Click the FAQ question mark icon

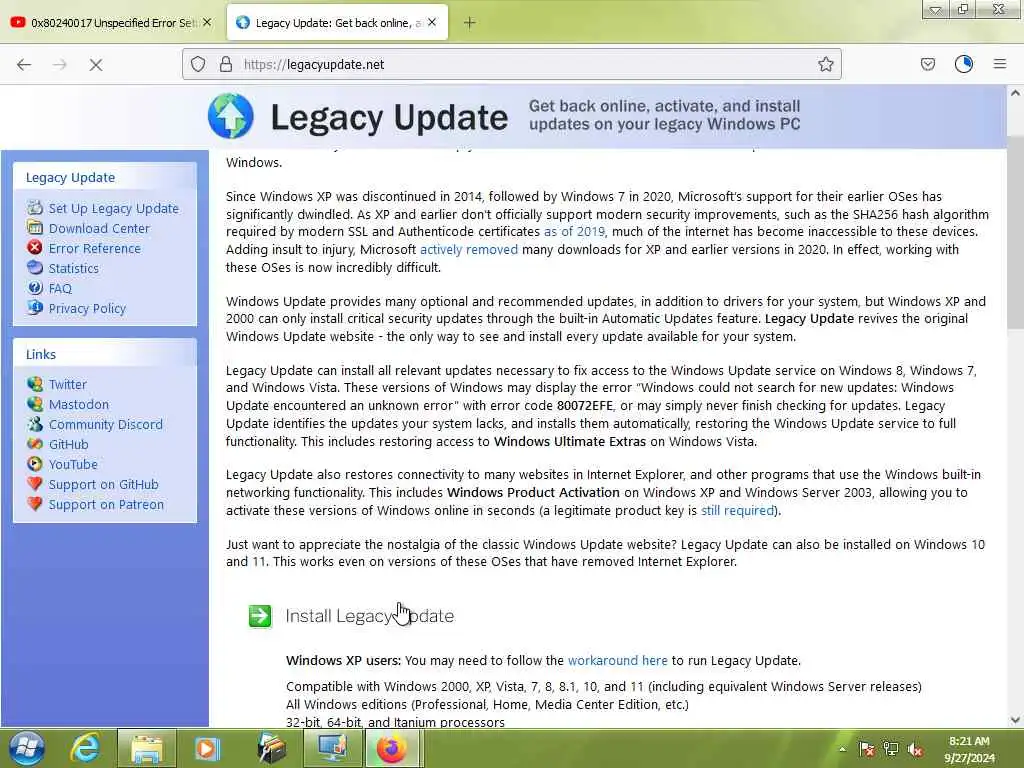35,288
